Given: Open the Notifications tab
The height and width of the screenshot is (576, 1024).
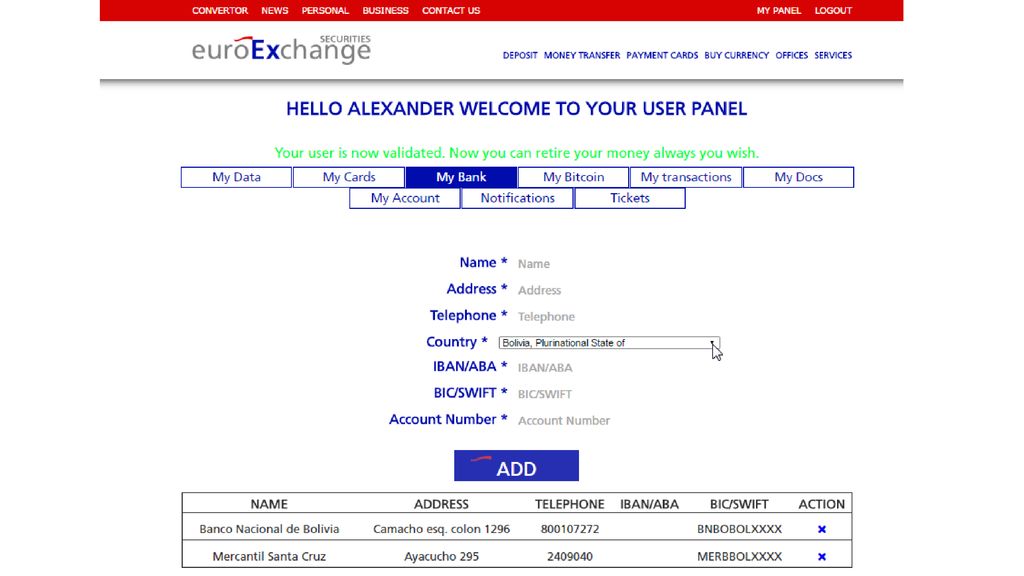Looking at the screenshot, I should tap(517, 198).
